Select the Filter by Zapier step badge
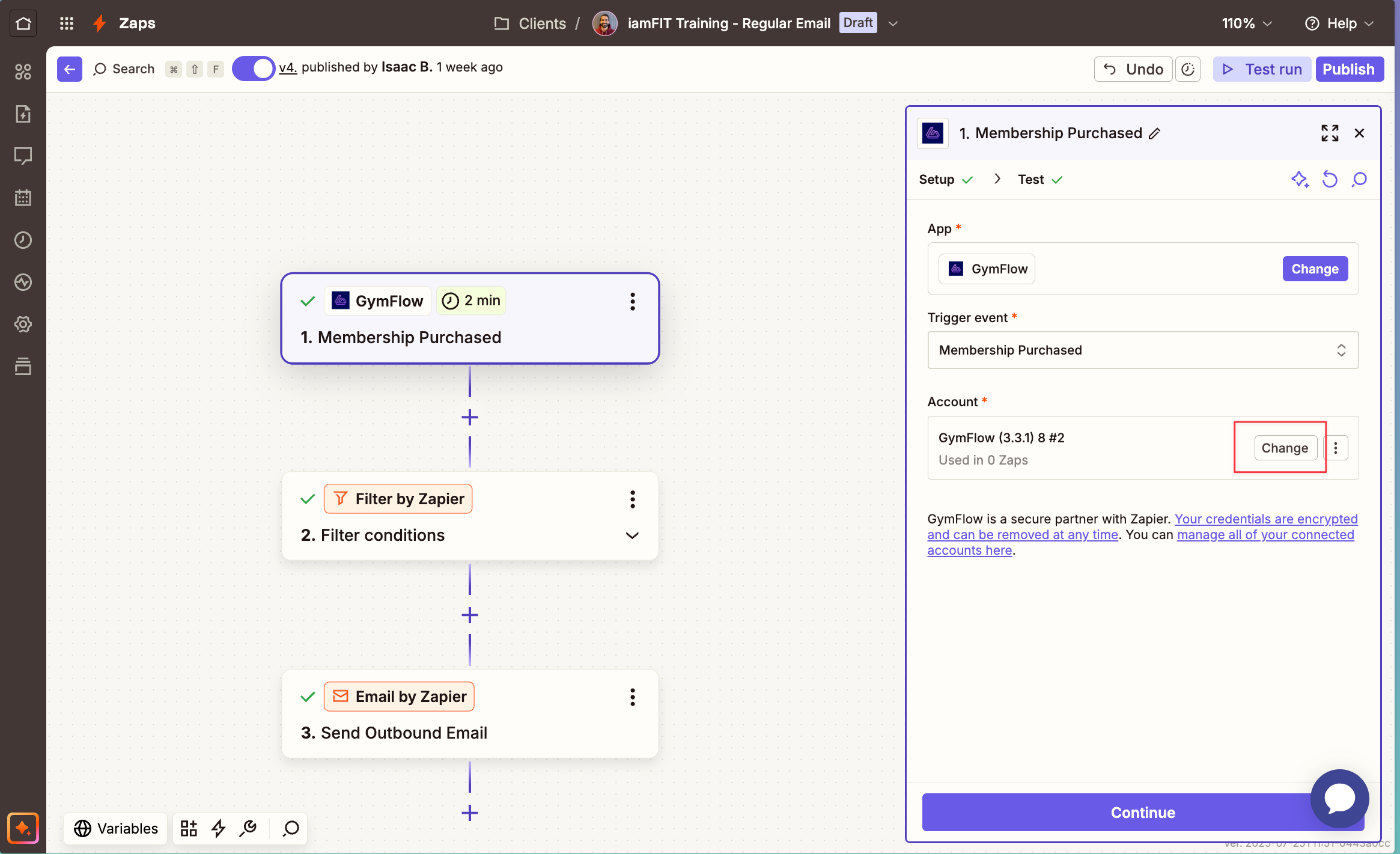Viewport: 1400px width, 854px height. click(x=398, y=499)
